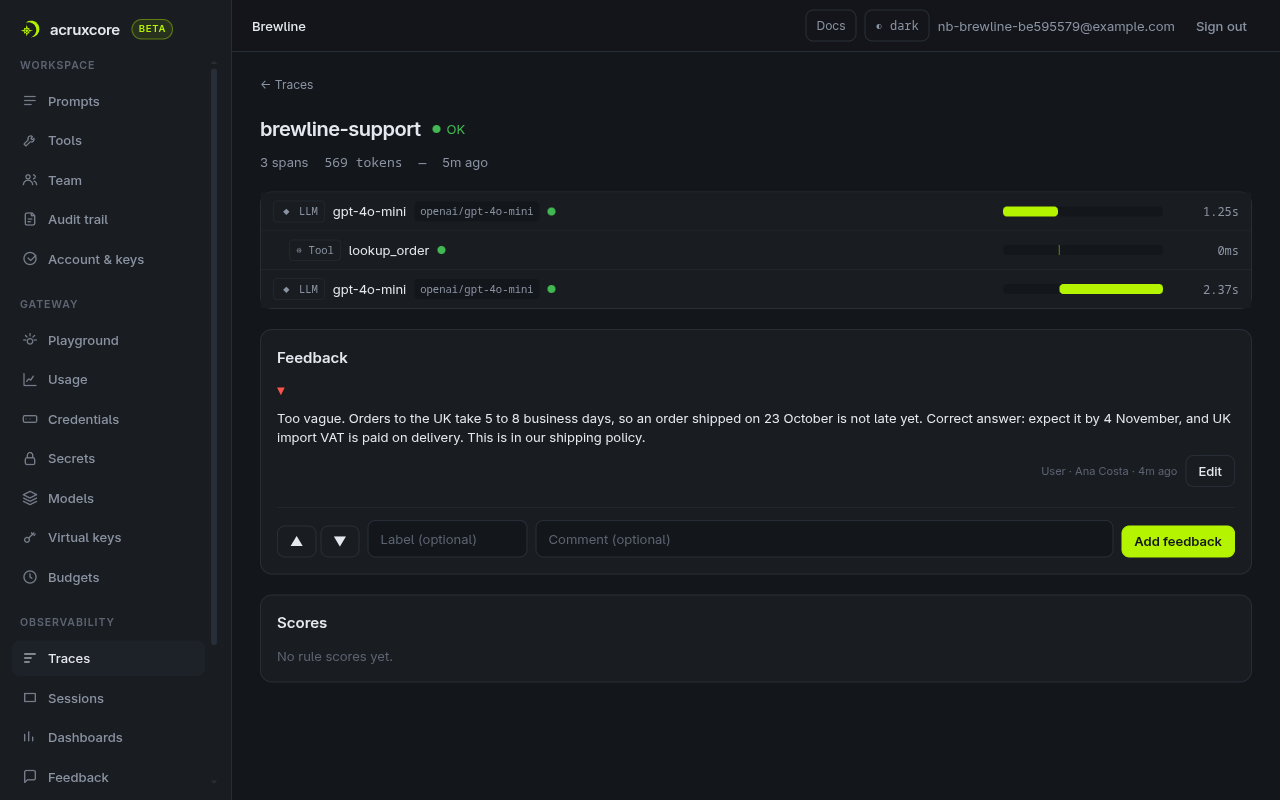Click the '569 tokens' count
Image resolution: width=1280 pixels, height=800 pixels.
pyautogui.click(x=363, y=162)
